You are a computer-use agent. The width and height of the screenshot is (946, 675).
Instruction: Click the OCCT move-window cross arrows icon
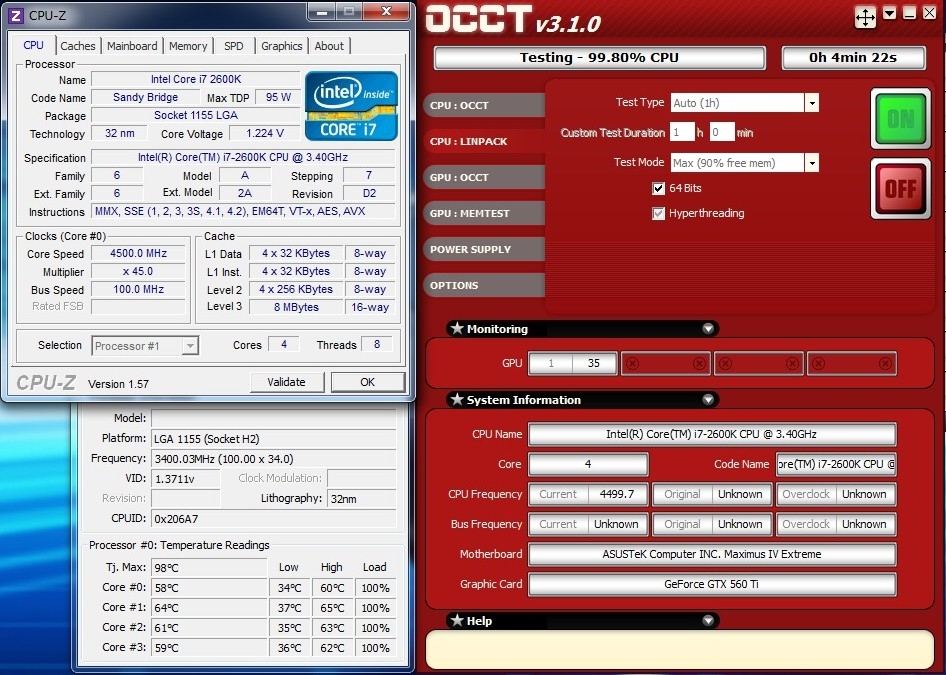(865, 17)
